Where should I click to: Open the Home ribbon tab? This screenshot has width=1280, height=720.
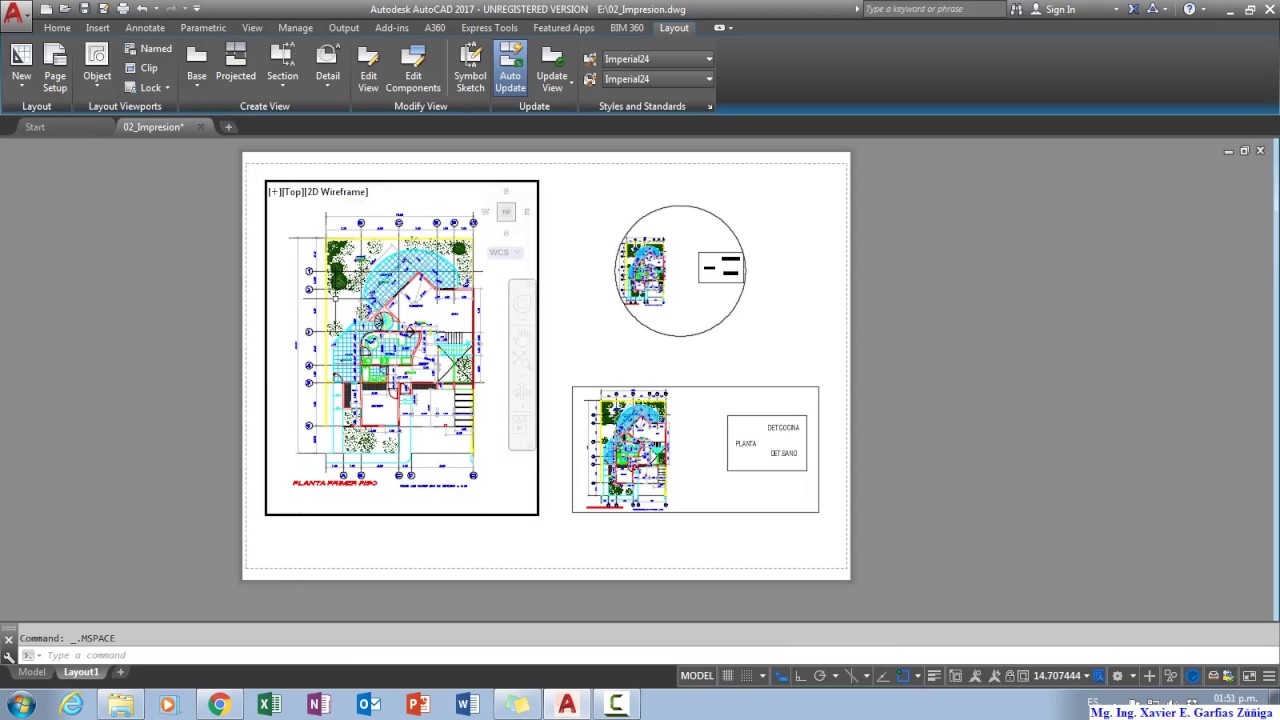(57, 28)
